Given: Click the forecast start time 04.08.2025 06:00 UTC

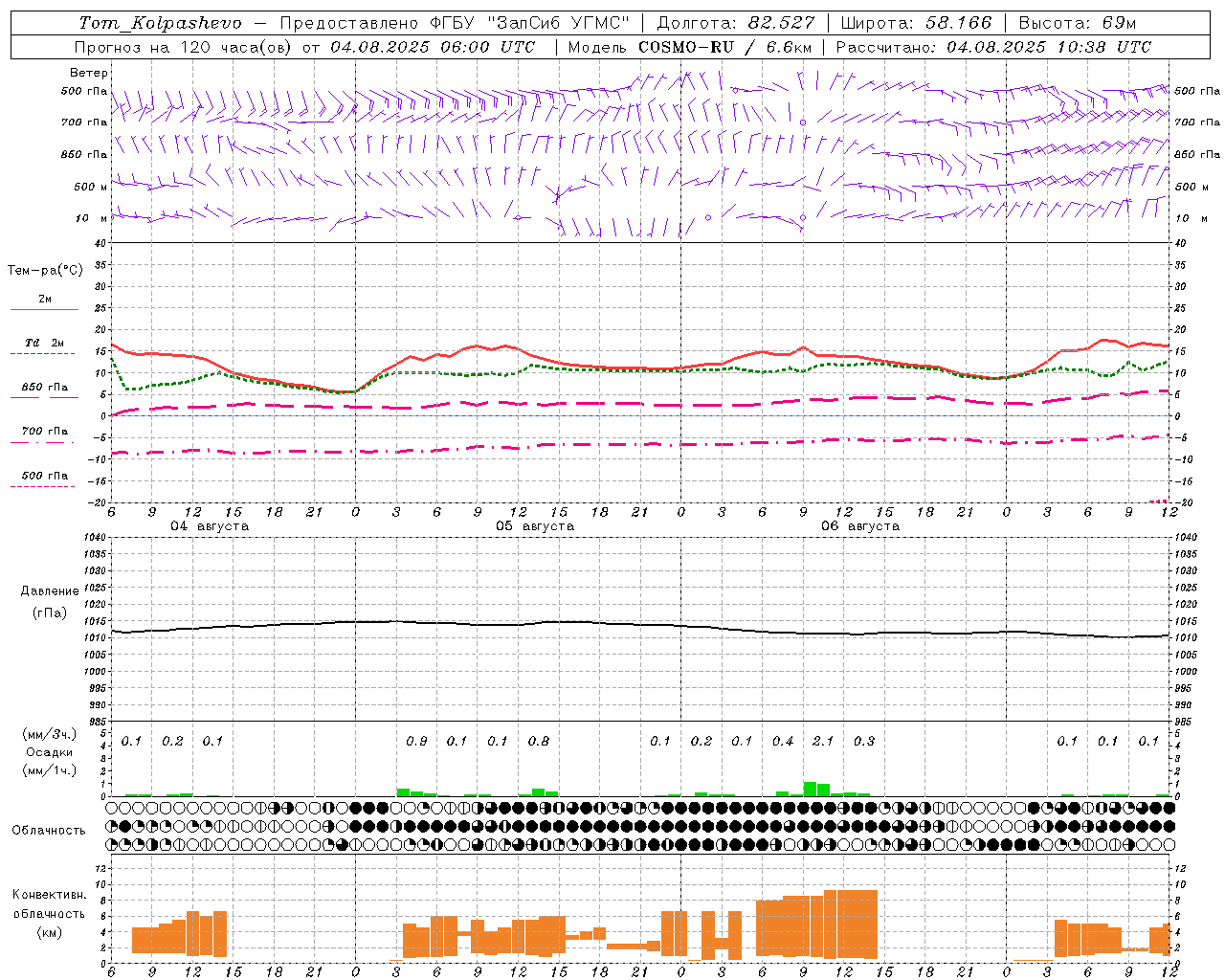Looking at the screenshot, I should 433,47.
